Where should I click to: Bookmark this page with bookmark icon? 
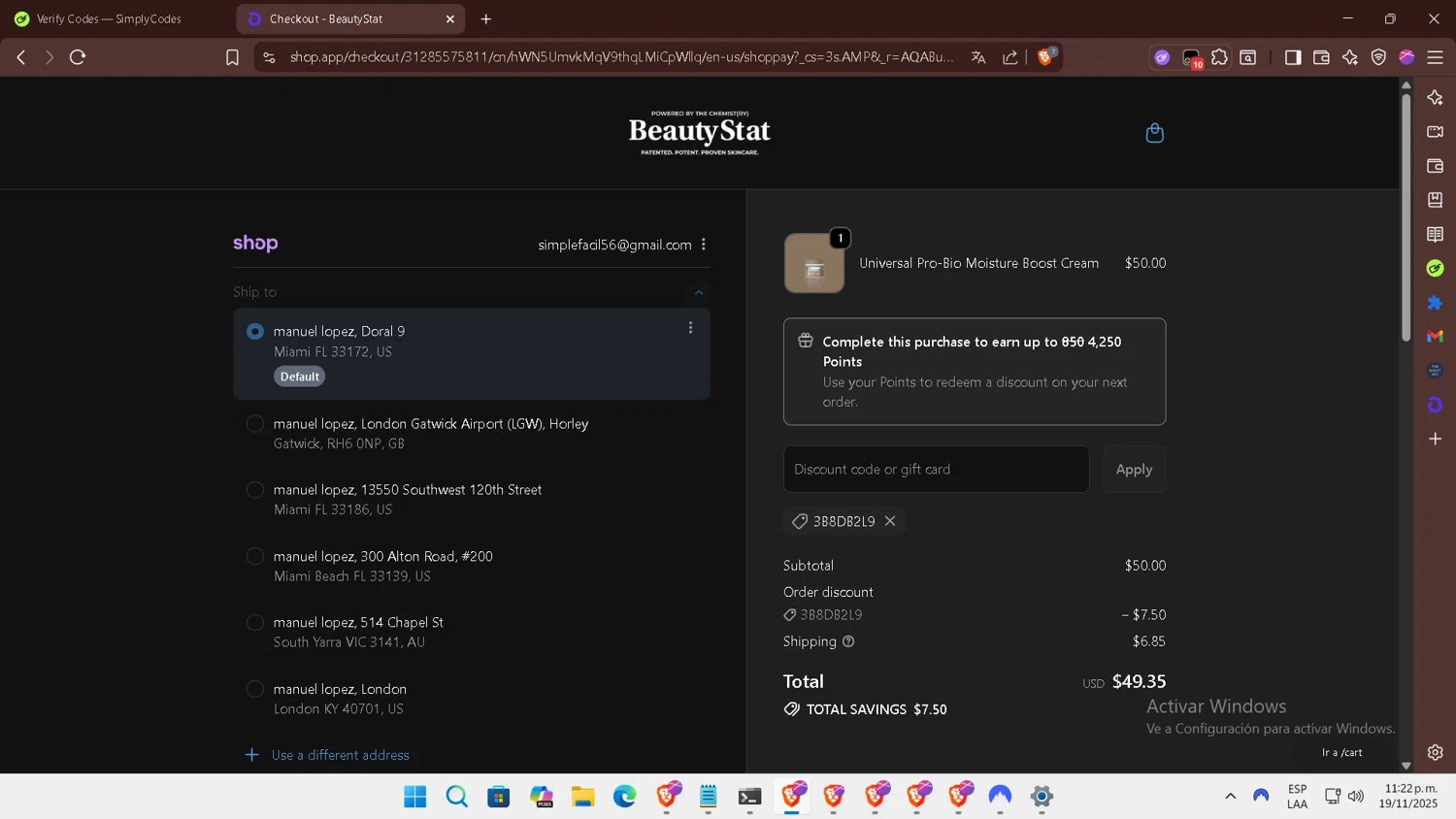pos(232,57)
